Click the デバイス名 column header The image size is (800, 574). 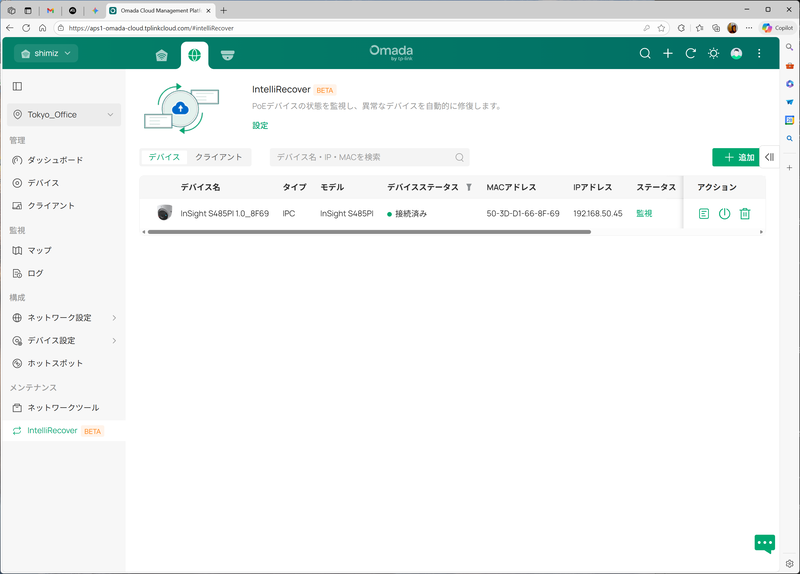pyautogui.click(x=200, y=187)
